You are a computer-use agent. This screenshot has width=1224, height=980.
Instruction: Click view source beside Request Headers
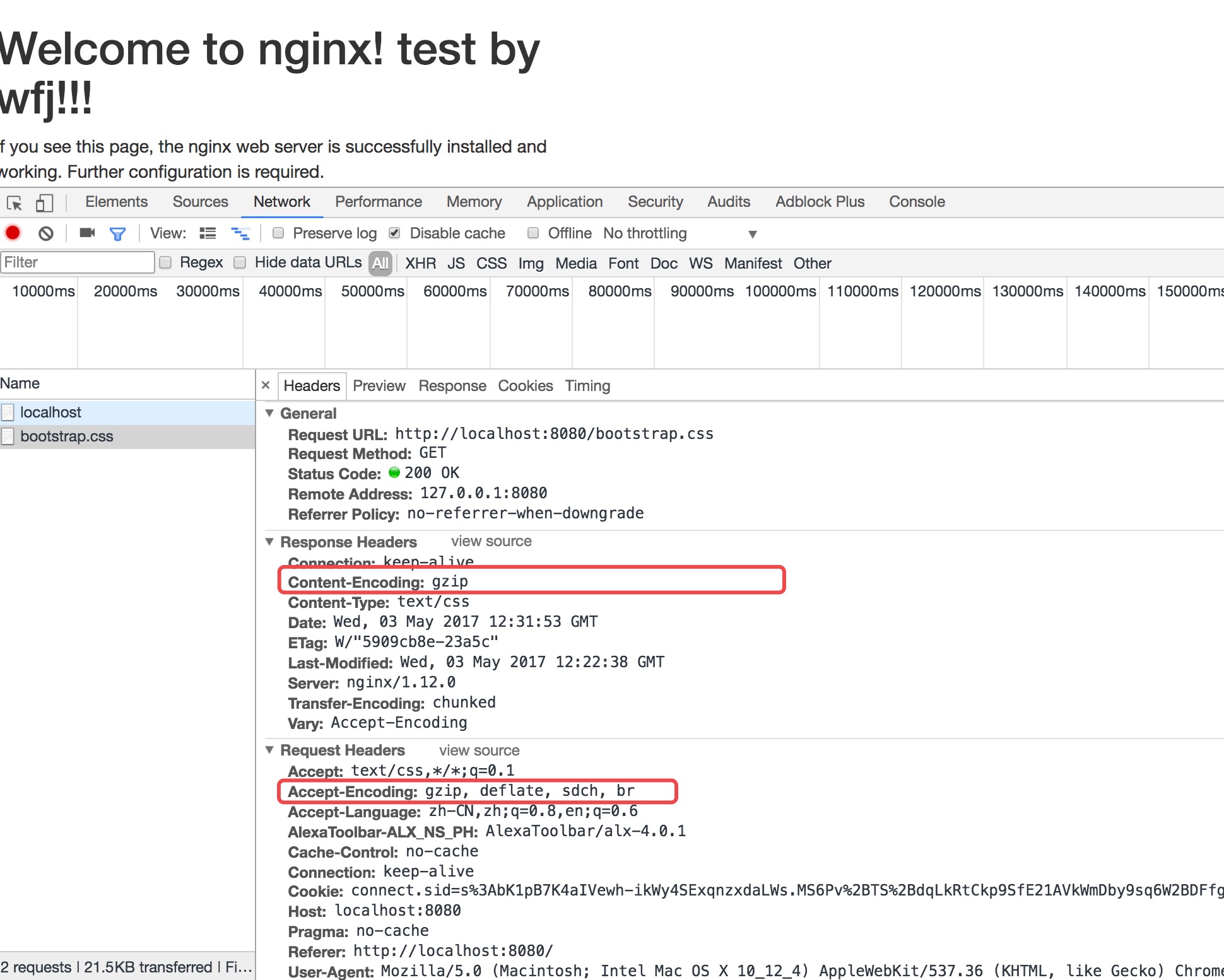coord(479,750)
